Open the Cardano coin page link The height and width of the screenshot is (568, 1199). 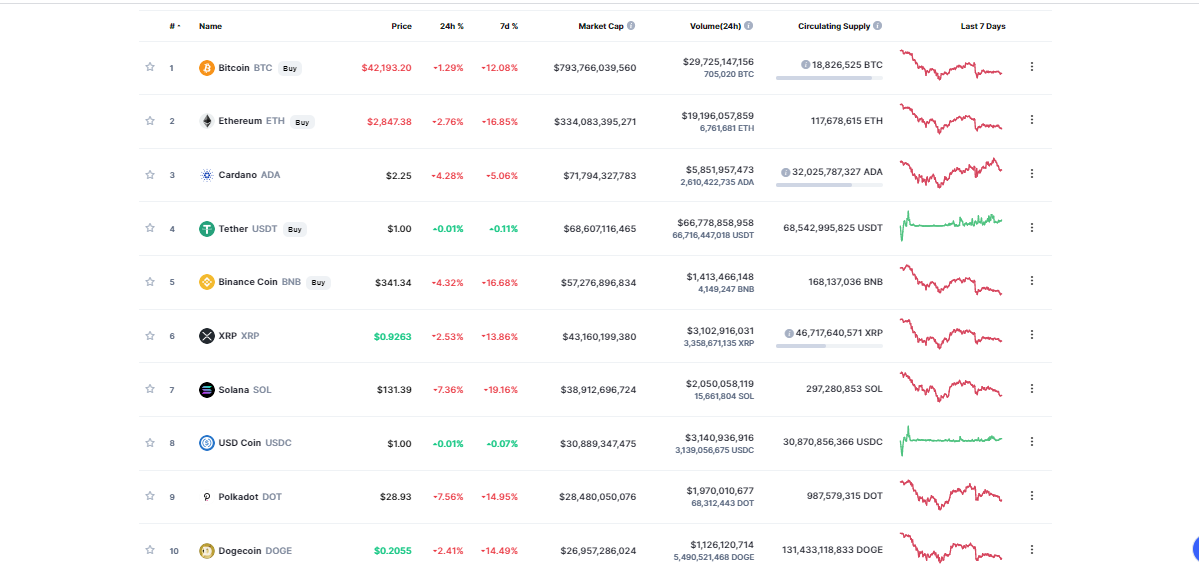[x=249, y=175]
